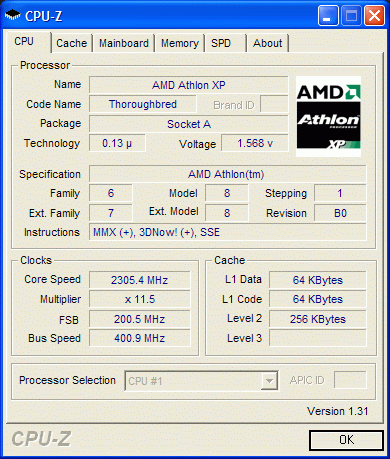
Task: Click the AMD Athlon XP logo image
Action: click(328, 116)
